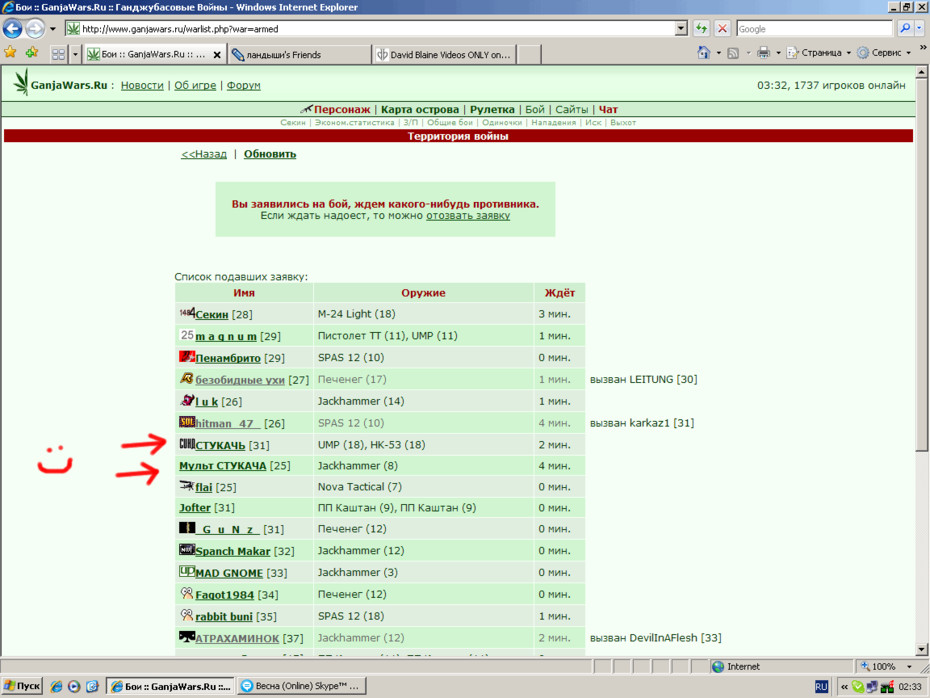Screen dimensions: 930x698
Task: Close the GanjaWars.Ru tab
Action: pos(217,55)
